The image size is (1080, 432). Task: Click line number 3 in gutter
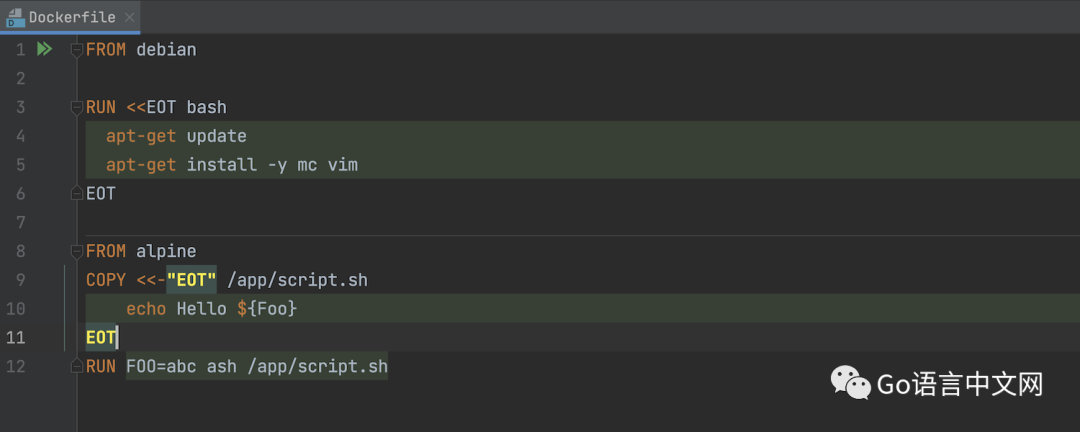[x=20, y=107]
